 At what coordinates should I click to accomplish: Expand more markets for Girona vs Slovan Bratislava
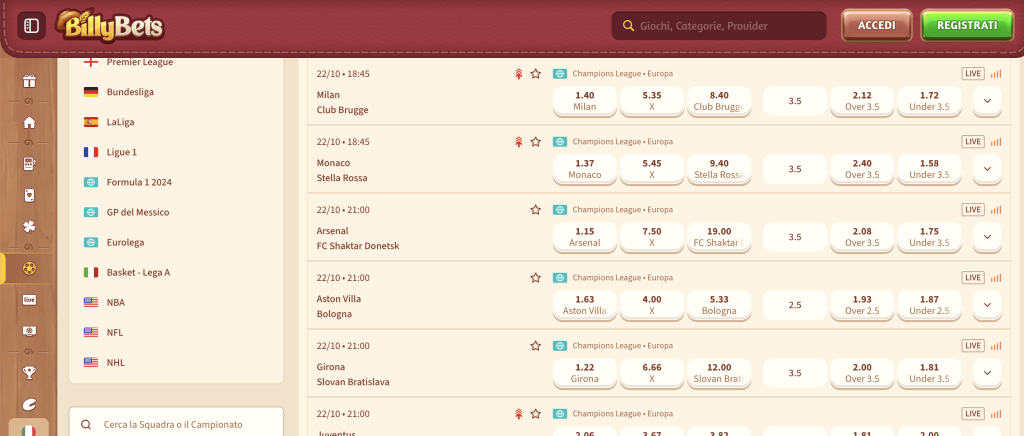pos(987,372)
